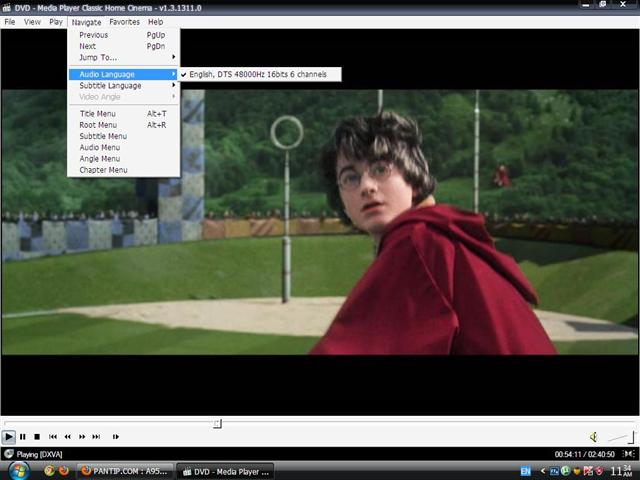Screen dimensions: 640x480
Task: Select Audio Menu entry
Action: pyautogui.click(x=124, y=147)
